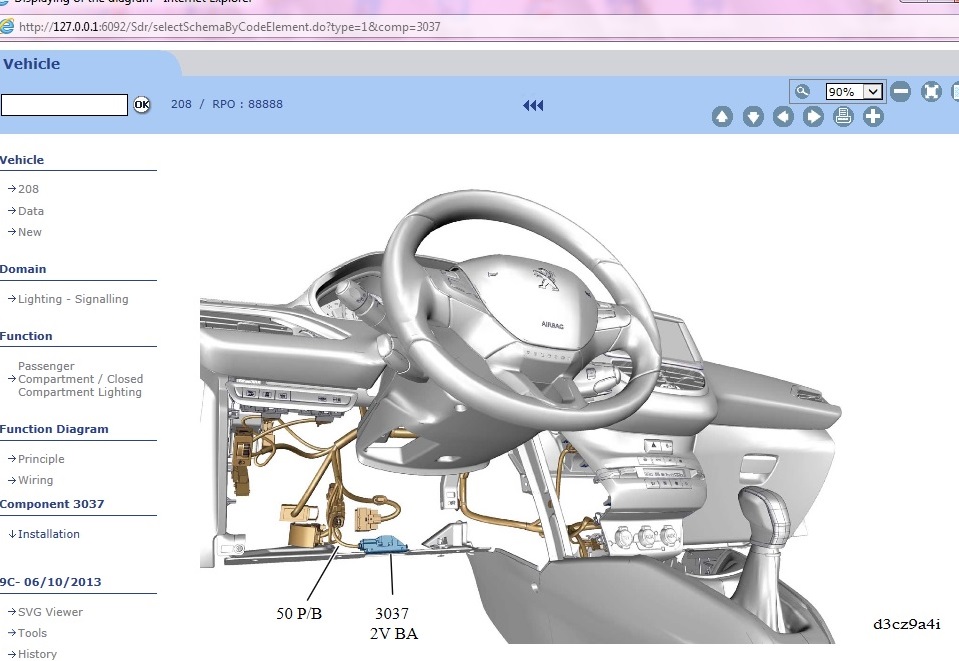The image size is (959, 661).
Task: Click the plus icon beside printer
Action: click(x=873, y=116)
